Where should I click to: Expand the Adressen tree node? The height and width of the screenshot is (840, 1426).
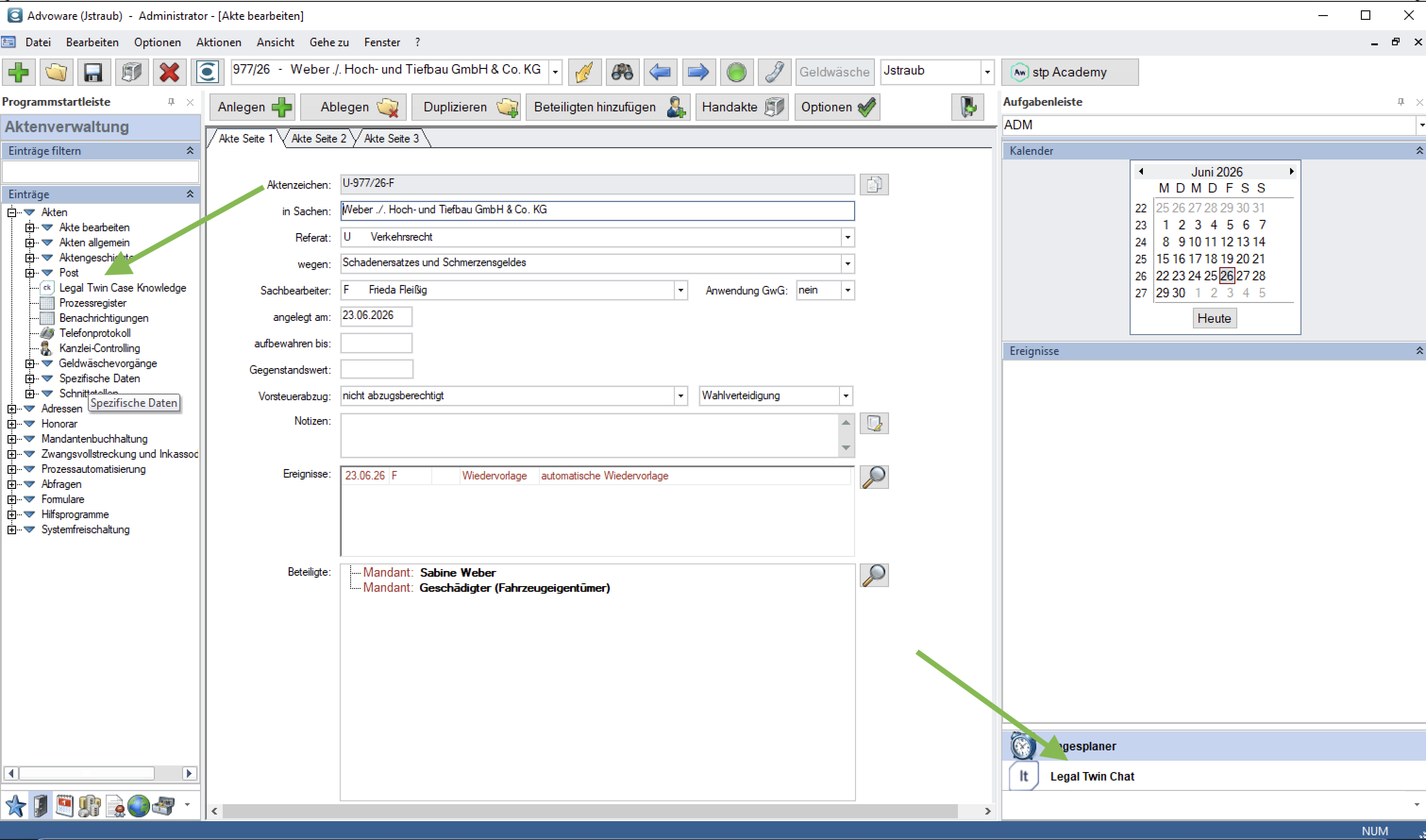(11, 409)
